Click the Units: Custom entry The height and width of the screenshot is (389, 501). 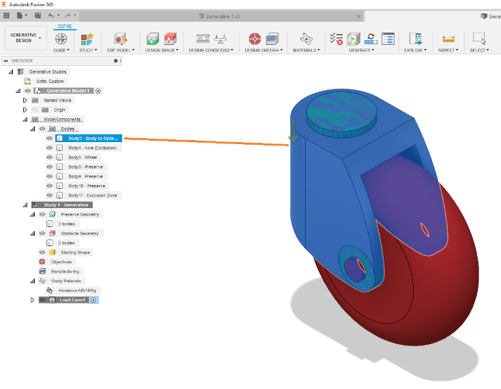pos(50,81)
